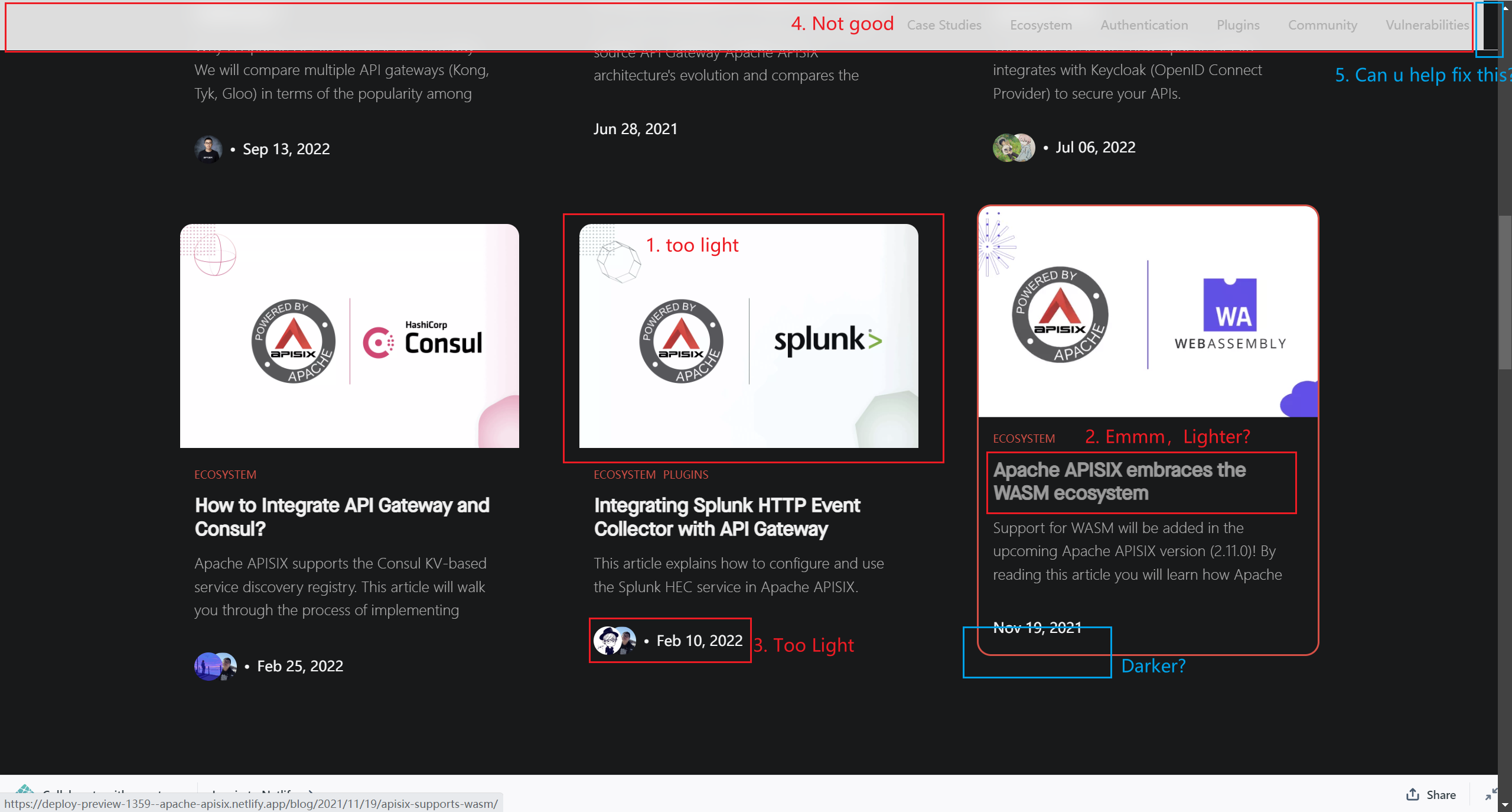Click the scrollbar down arrow at the bottom right
Screen dimensions: 1512x812
tap(1505, 805)
